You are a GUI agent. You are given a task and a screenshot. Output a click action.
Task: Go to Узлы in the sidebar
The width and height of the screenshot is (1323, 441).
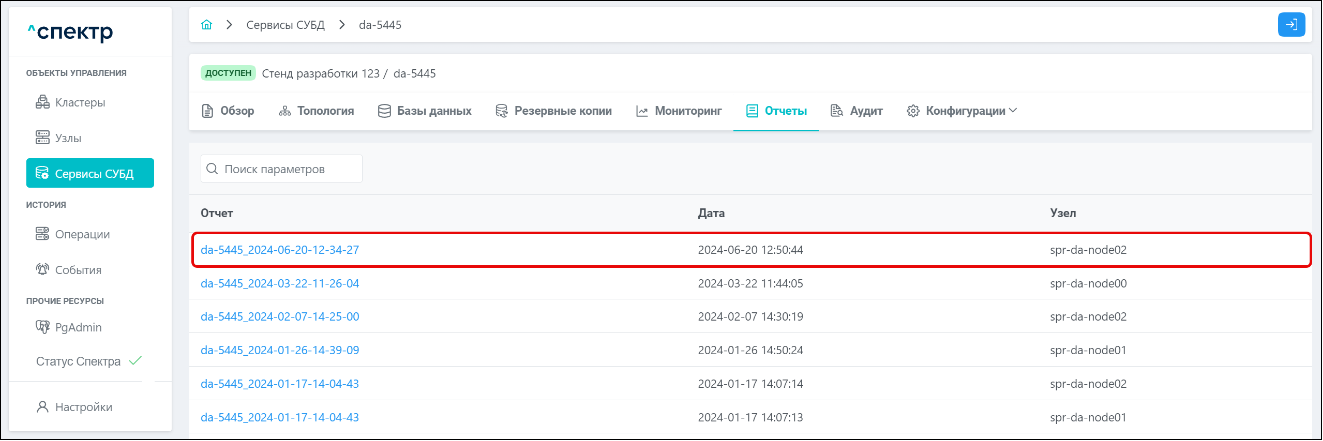pyautogui.click(x=68, y=137)
